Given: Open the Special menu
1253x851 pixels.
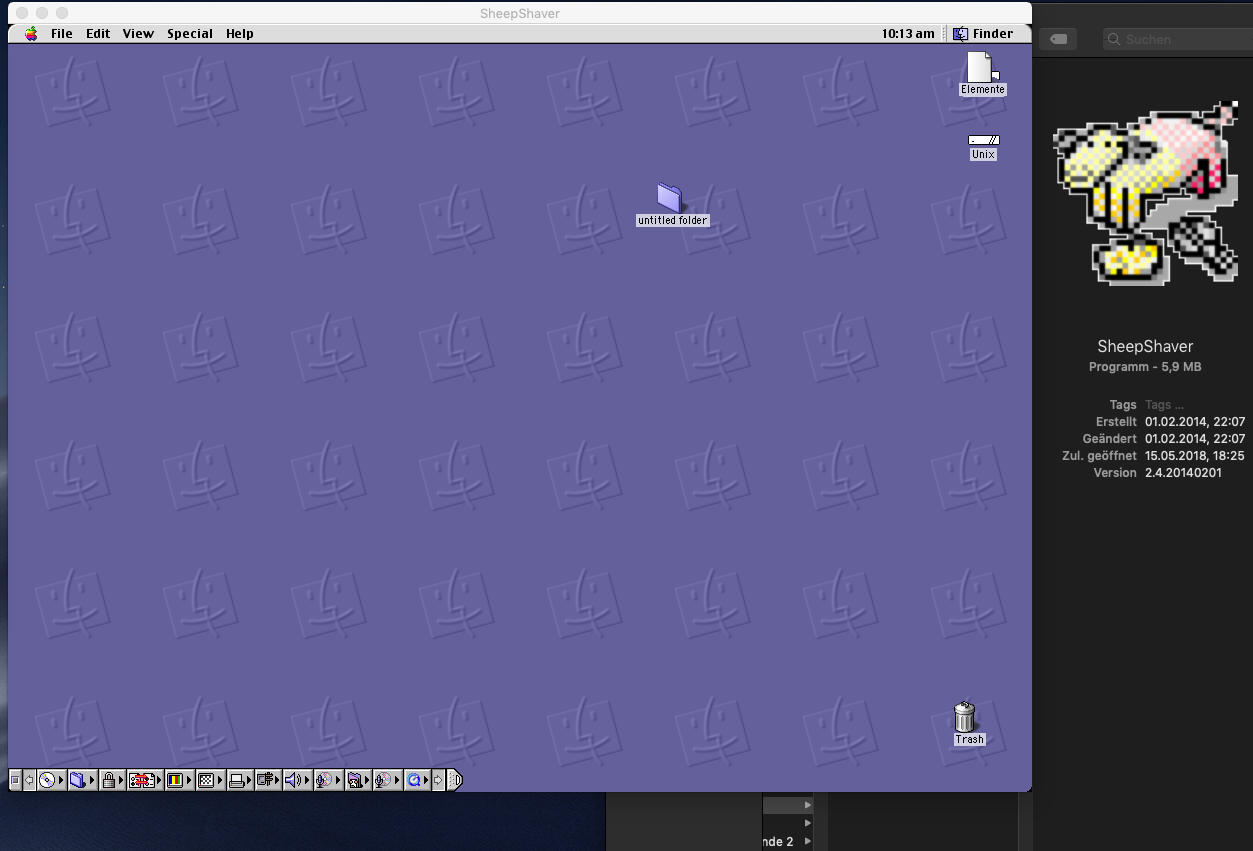Looking at the screenshot, I should click(x=190, y=33).
